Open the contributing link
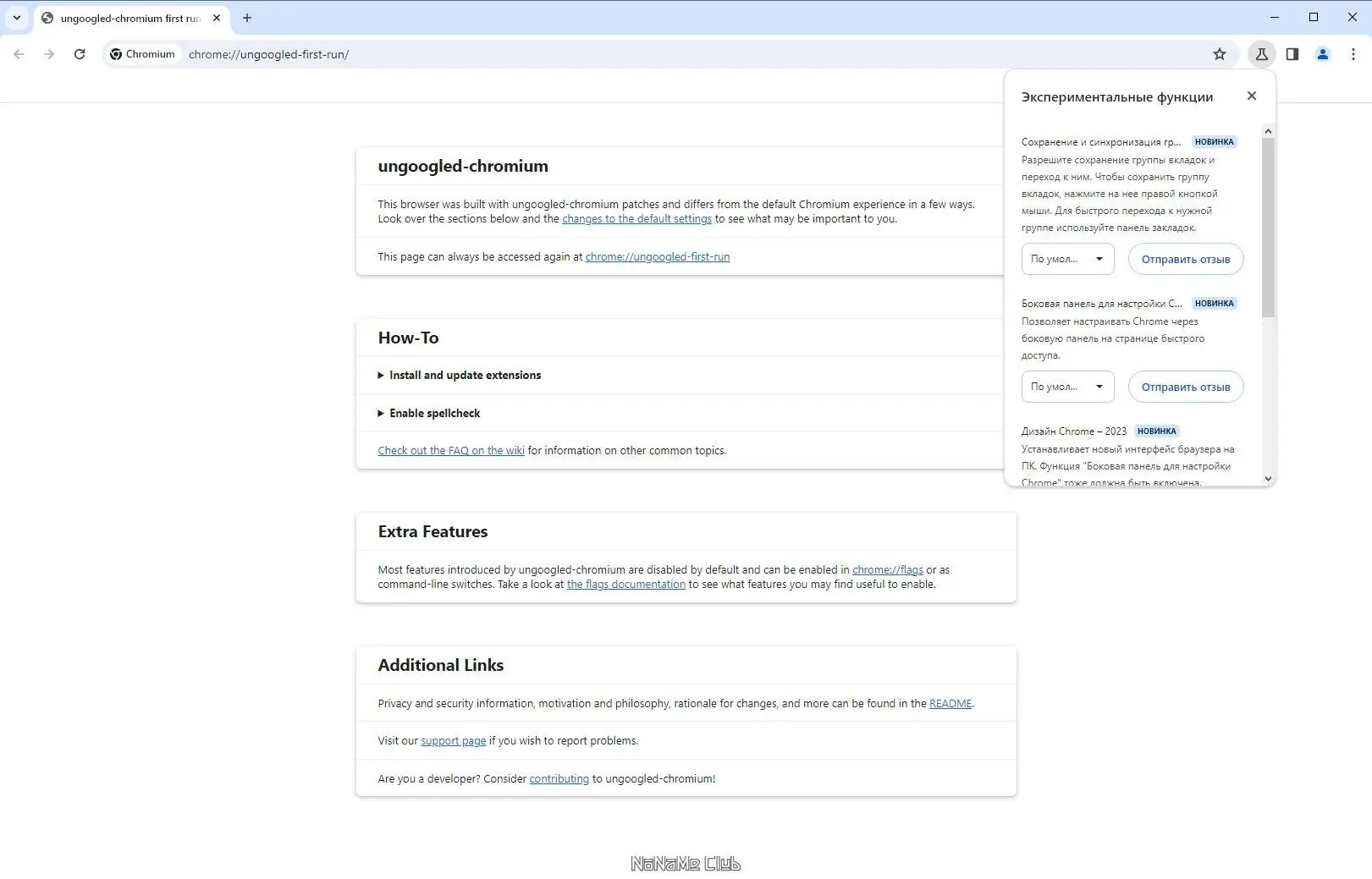The width and height of the screenshot is (1372, 879). click(x=559, y=778)
